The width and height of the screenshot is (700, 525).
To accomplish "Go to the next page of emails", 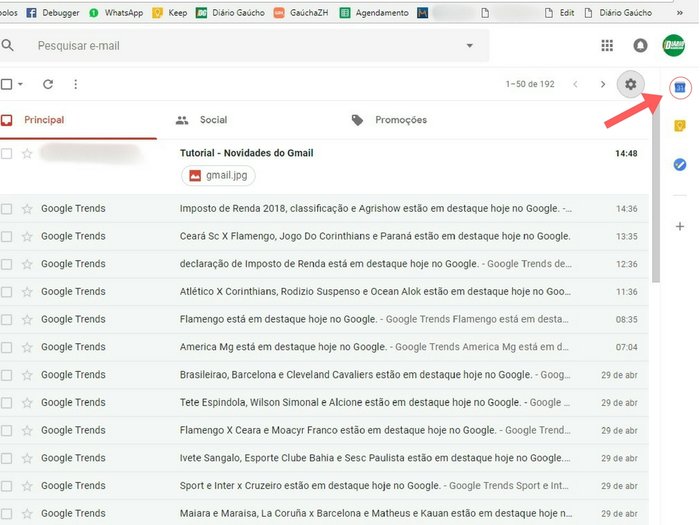I will point(603,84).
